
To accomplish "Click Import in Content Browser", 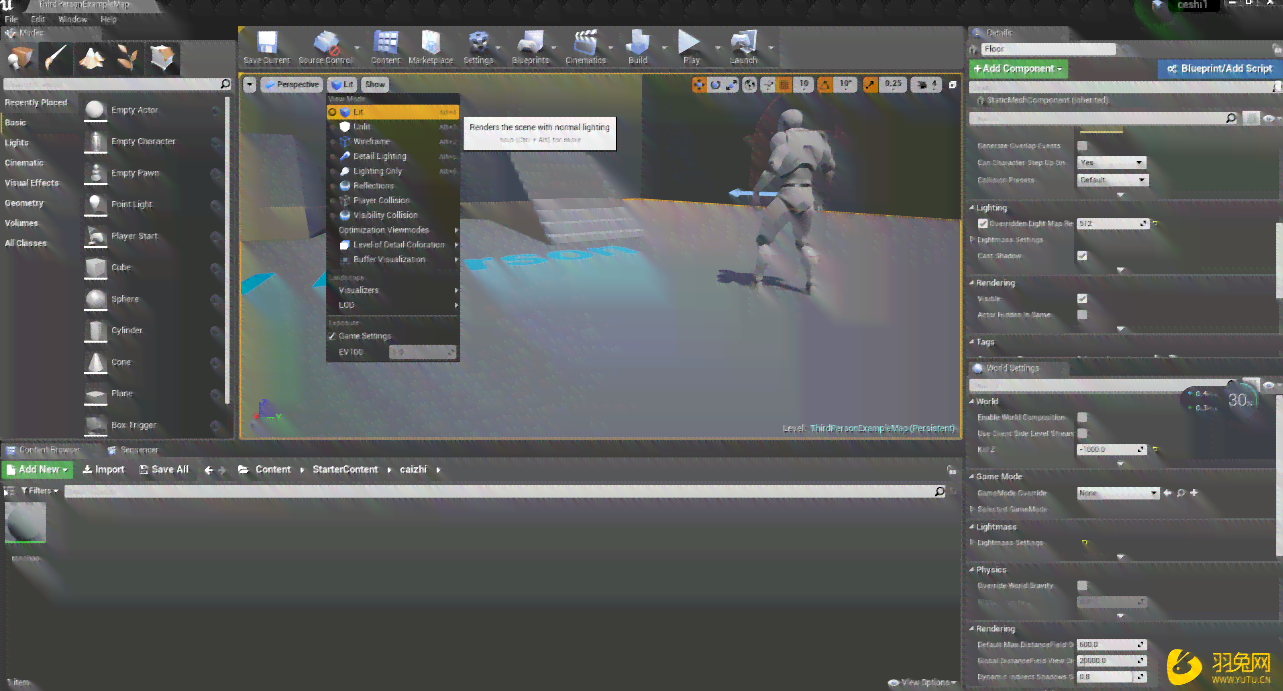I will click(x=104, y=469).
